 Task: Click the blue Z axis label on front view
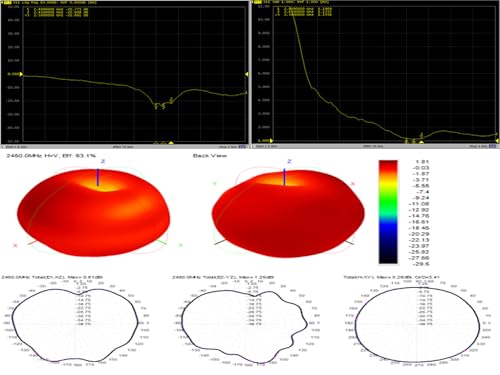[x=103, y=161]
